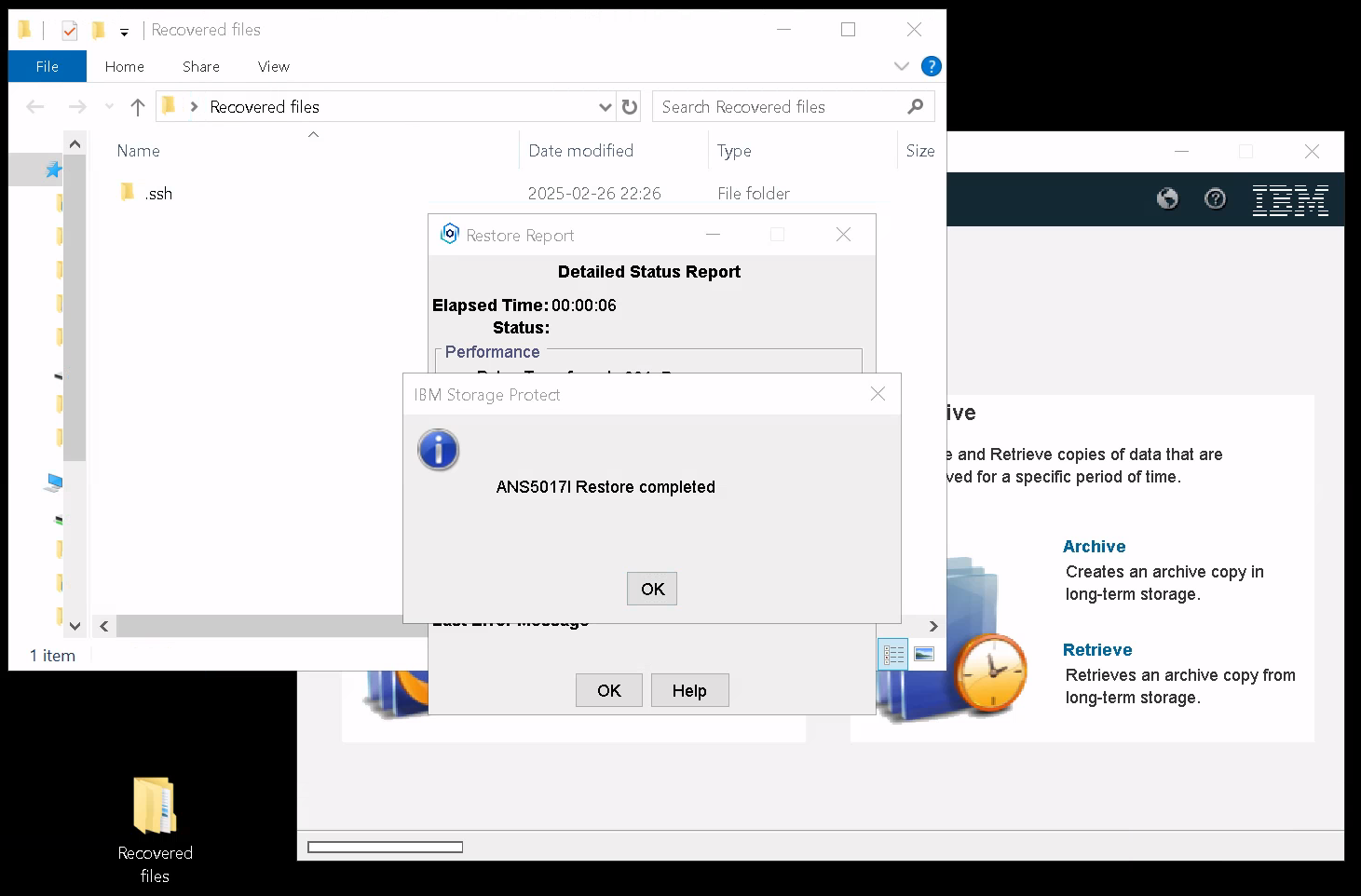Click the clock archive illustration icon
The height and width of the screenshot is (896, 1361).
[991, 672]
